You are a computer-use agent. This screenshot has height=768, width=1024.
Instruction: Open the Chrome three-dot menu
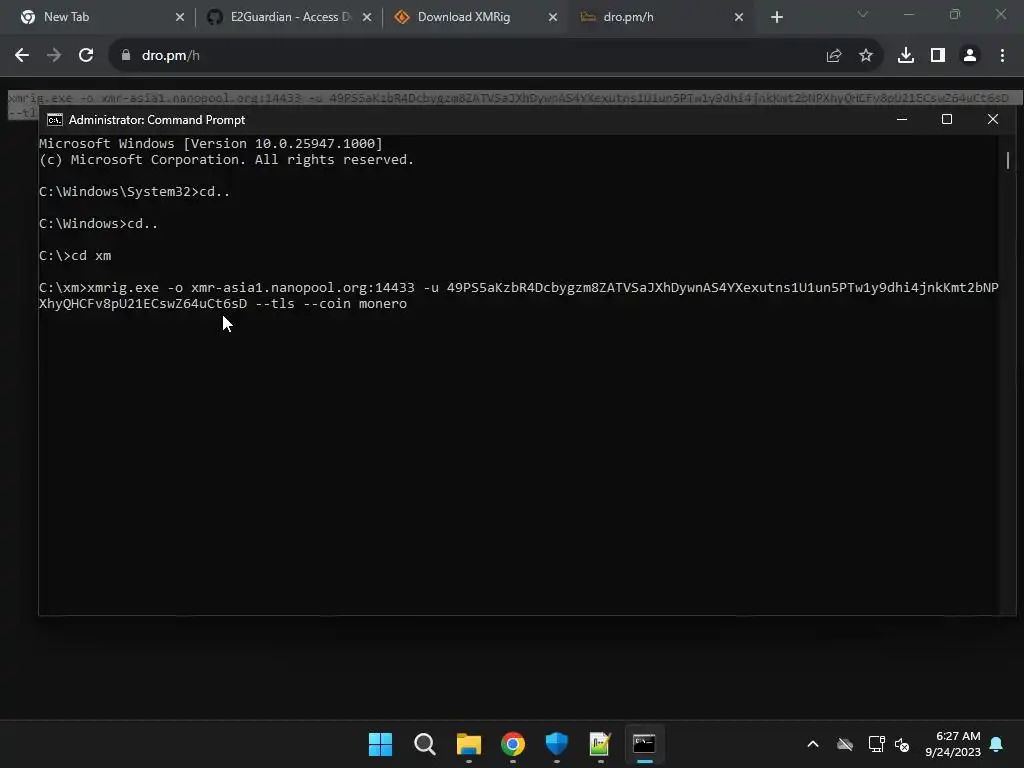pos(1002,56)
